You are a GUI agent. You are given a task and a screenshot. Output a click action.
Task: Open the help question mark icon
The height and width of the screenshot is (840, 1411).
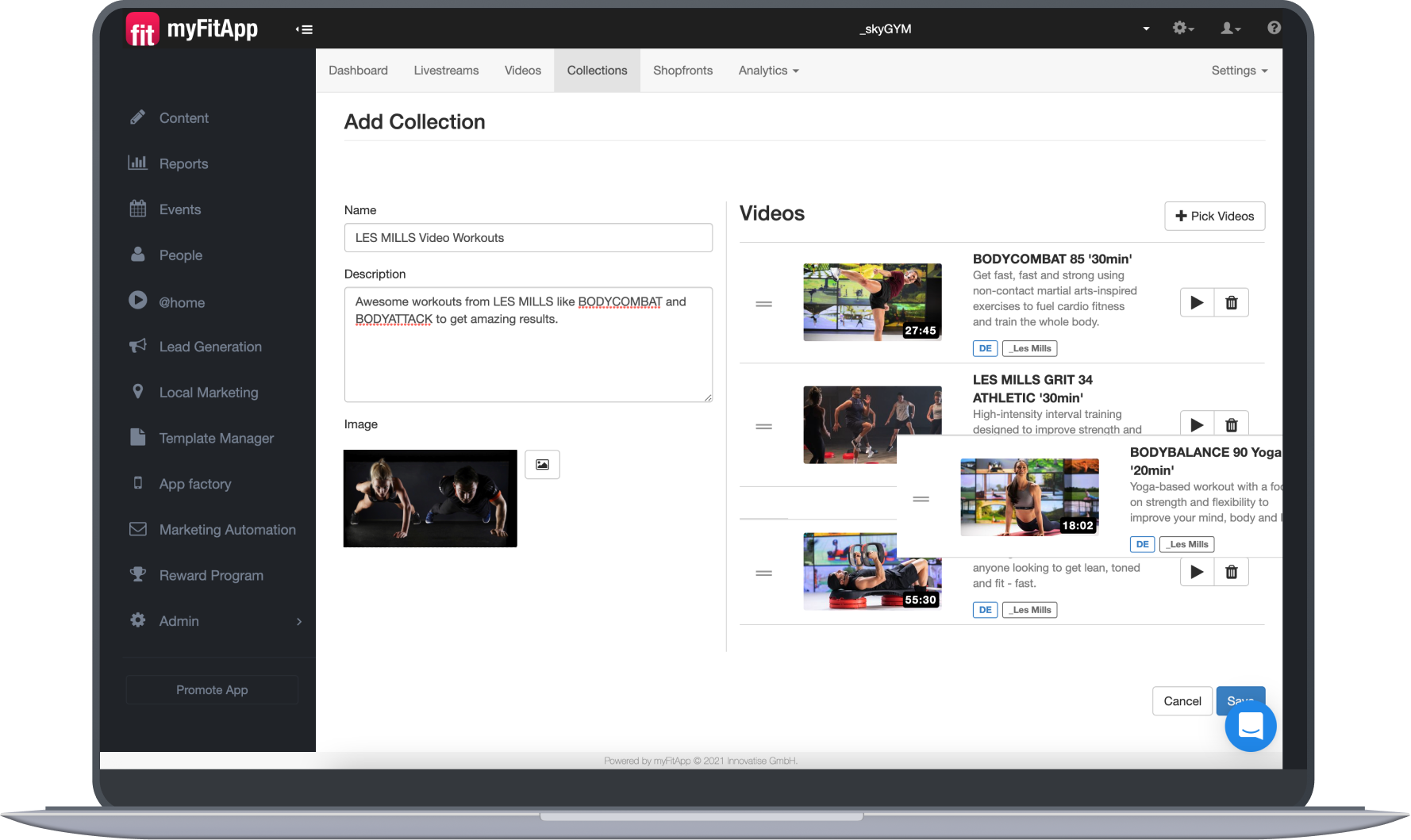pos(1274,28)
